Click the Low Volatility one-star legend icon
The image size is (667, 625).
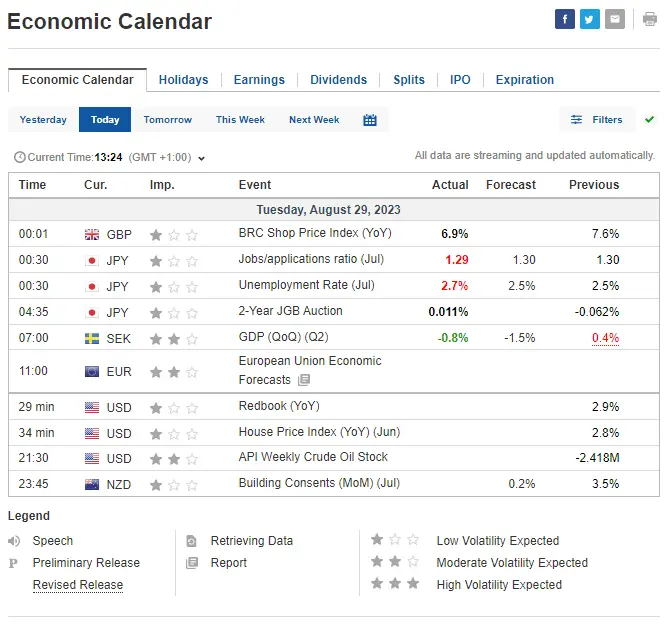tap(395, 539)
